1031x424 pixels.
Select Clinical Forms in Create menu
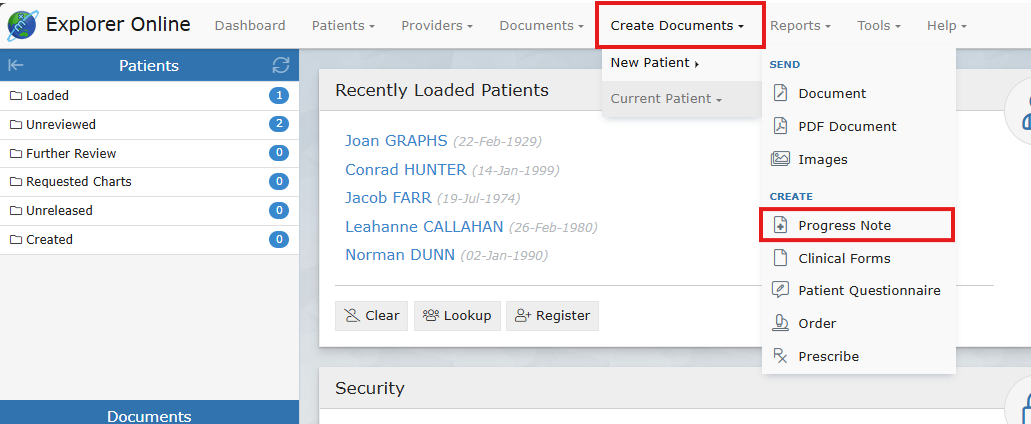tap(843, 258)
